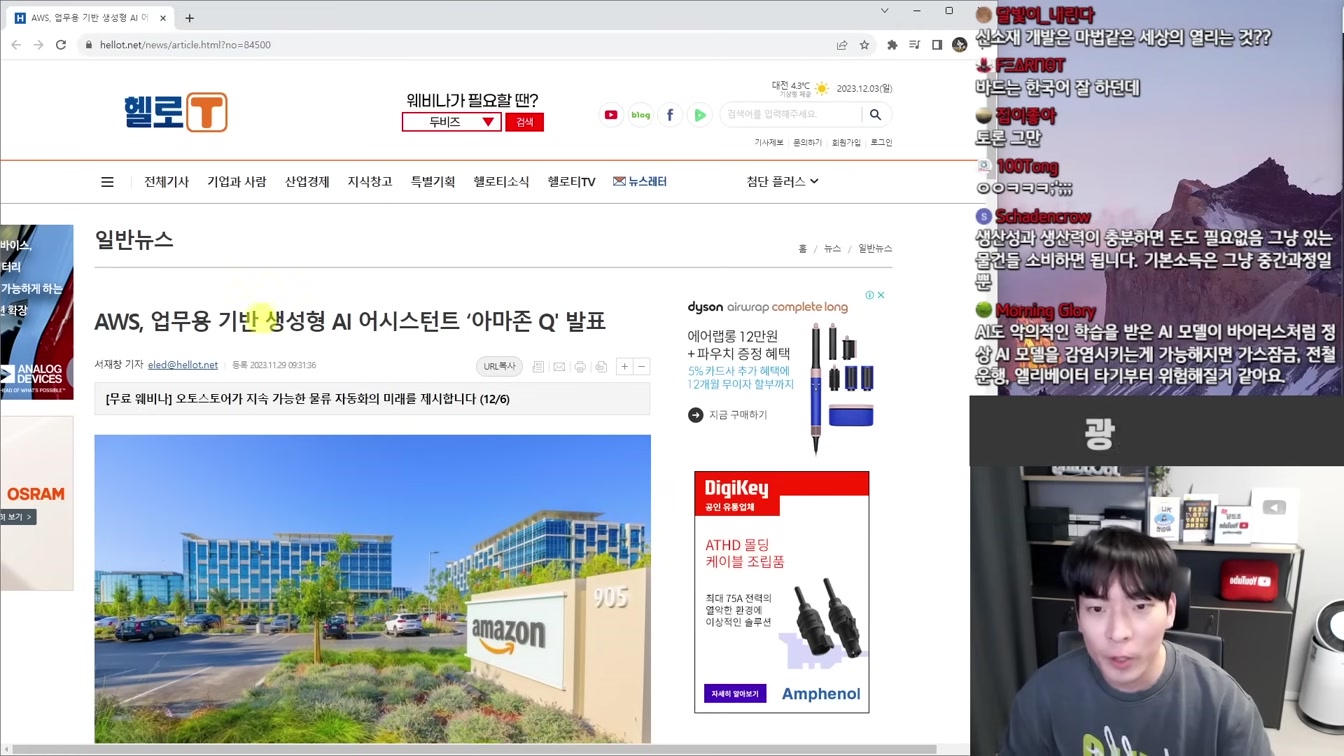1344x756 pixels.
Task: Open the site's Facebook icon link
Action: (670, 115)
